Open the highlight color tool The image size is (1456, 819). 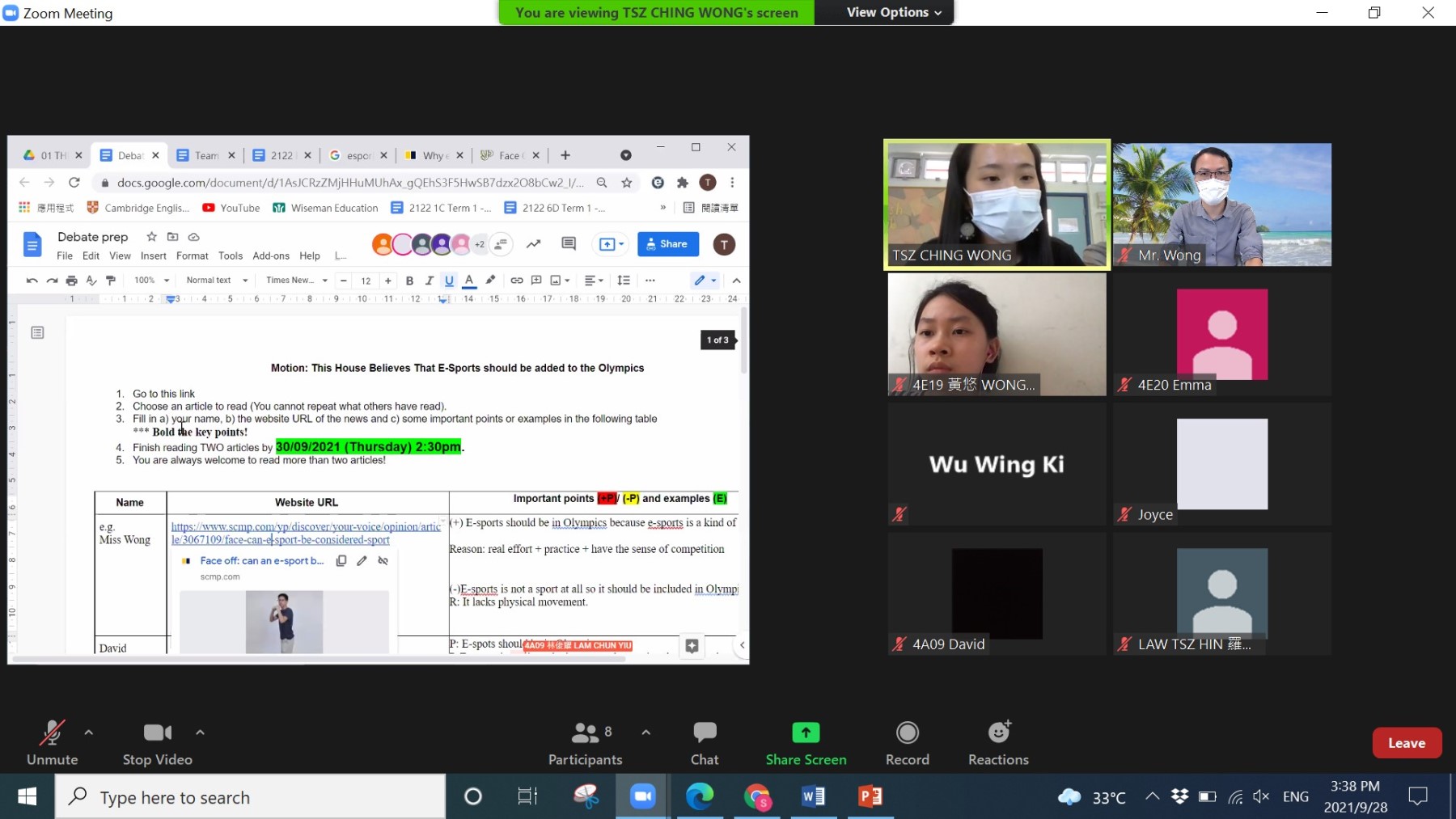click(490, 281)
